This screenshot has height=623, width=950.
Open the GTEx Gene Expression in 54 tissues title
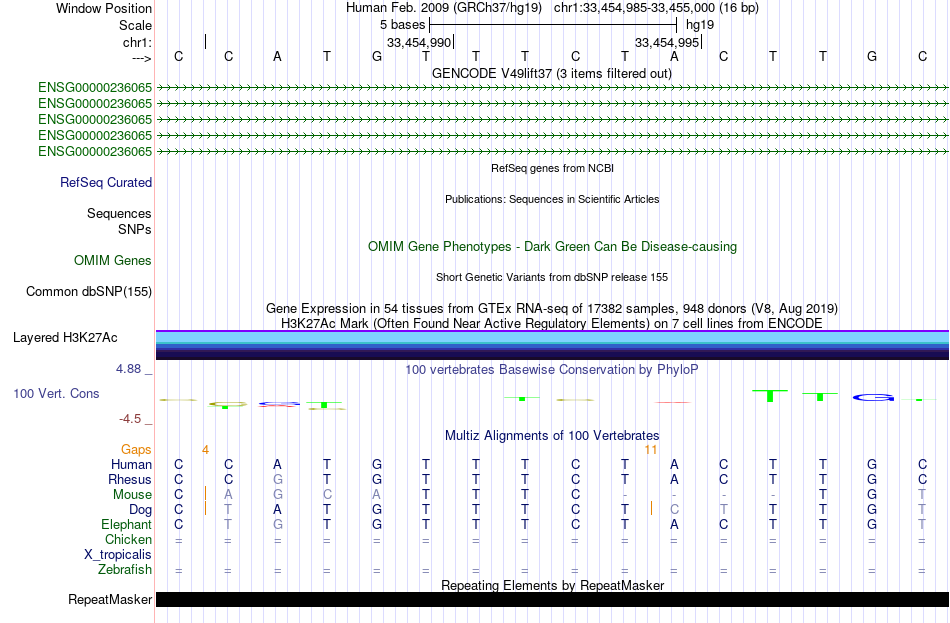pyautogui.click(x=551, y=308)
